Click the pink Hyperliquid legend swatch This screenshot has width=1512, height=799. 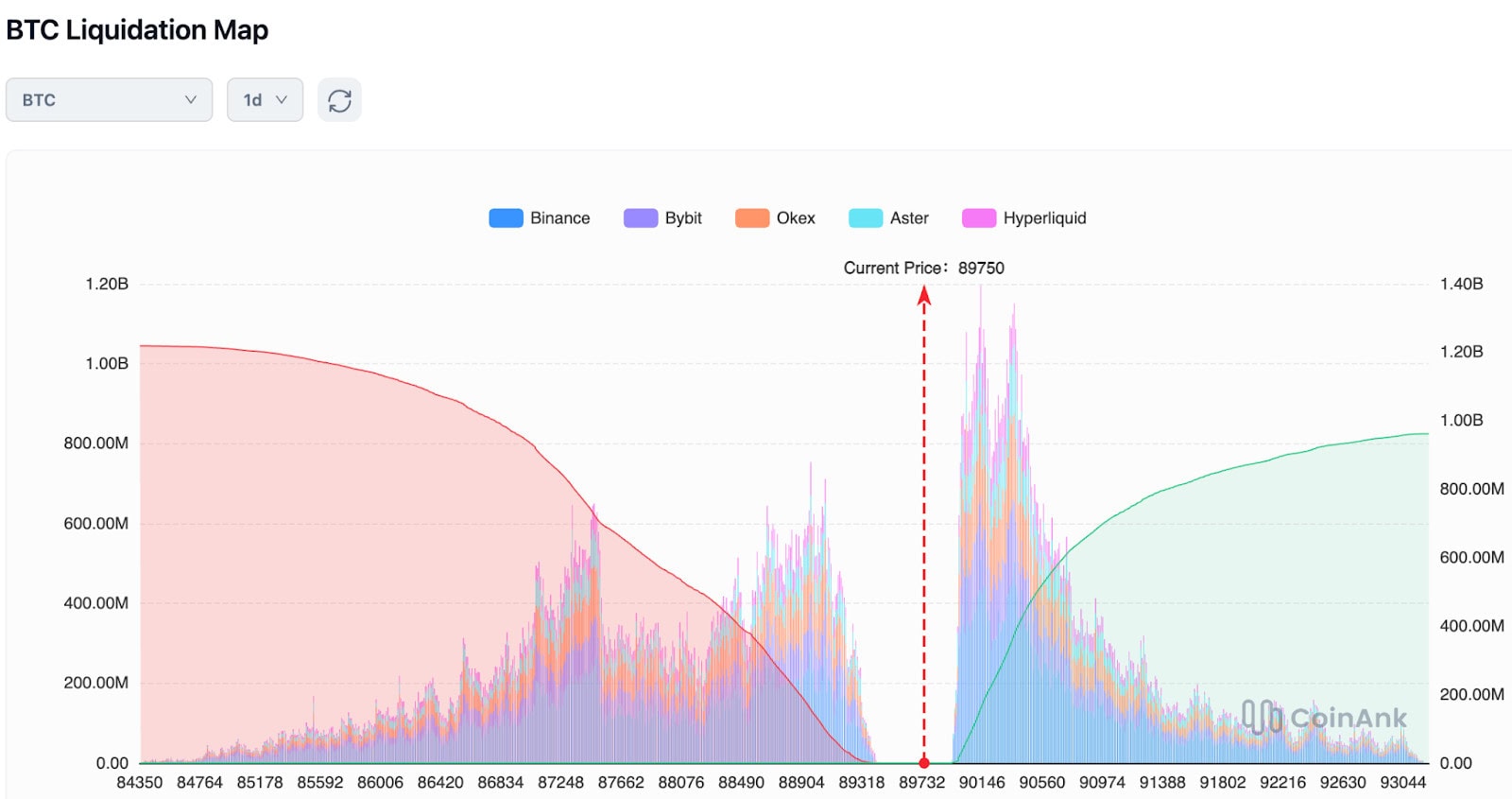[978, 218]
